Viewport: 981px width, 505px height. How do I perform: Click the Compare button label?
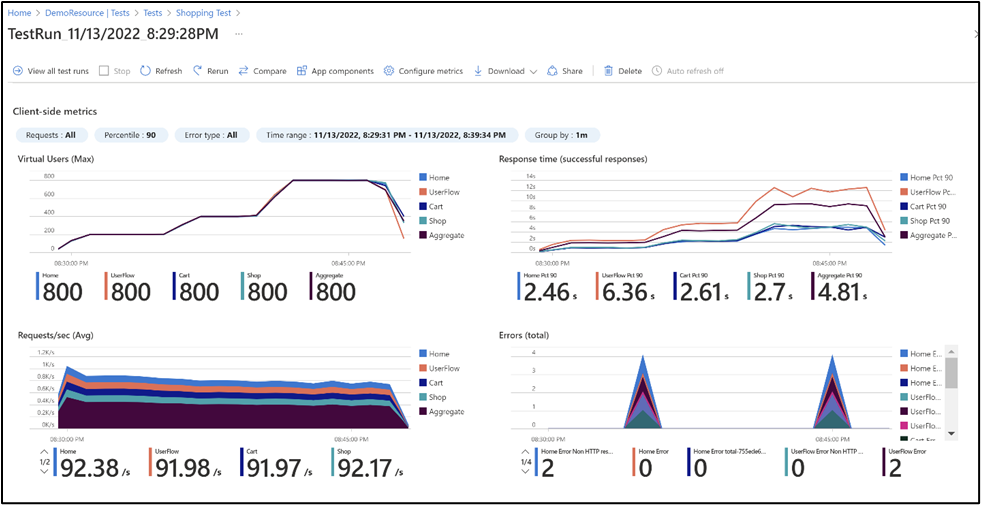(270, 71)
